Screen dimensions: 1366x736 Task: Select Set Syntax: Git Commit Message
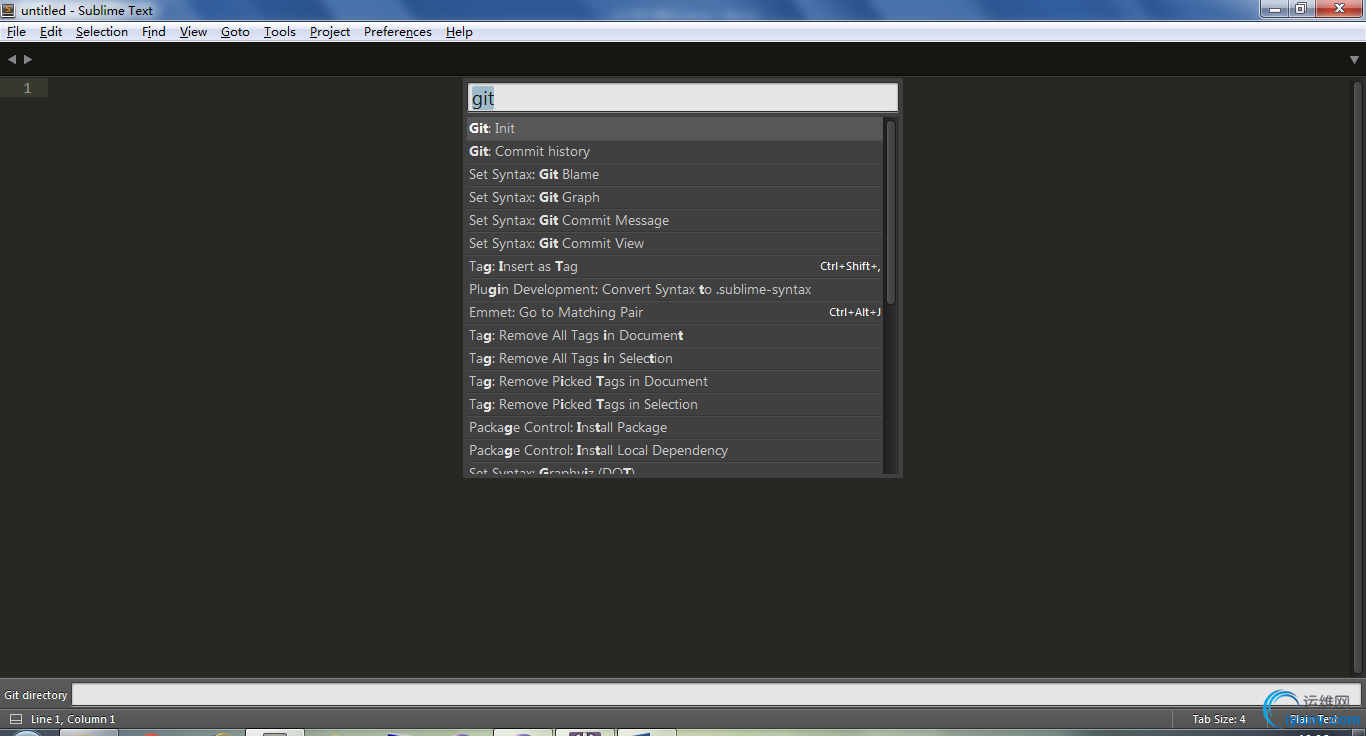click(x=675, y=220)
